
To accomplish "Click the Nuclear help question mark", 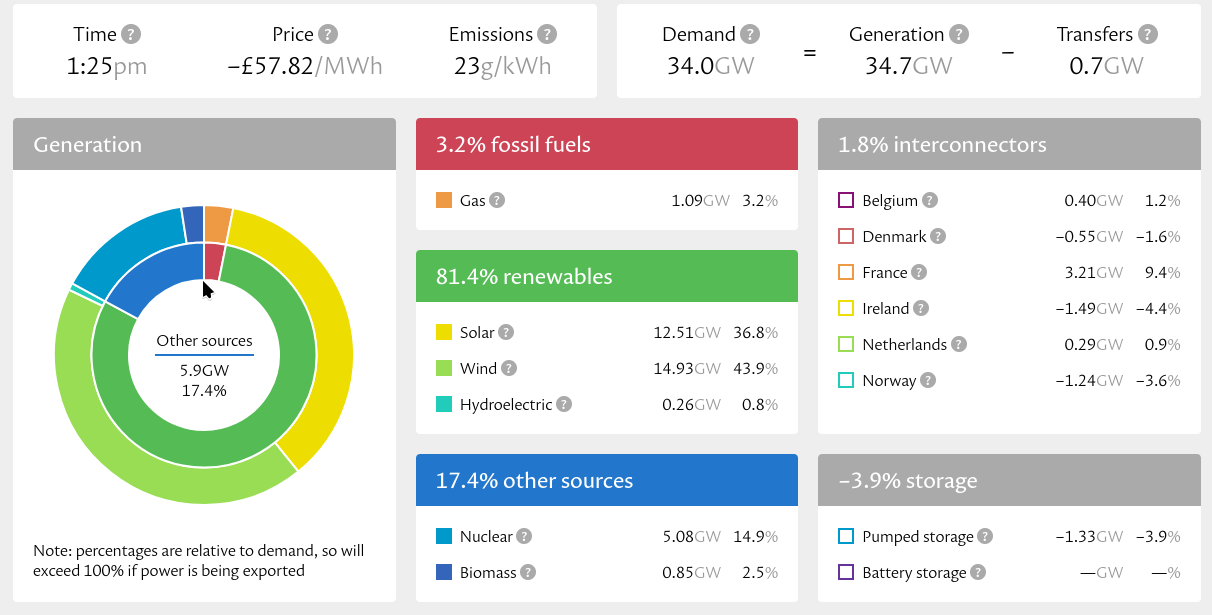I will pyautogui.click(x=524, y=536).
